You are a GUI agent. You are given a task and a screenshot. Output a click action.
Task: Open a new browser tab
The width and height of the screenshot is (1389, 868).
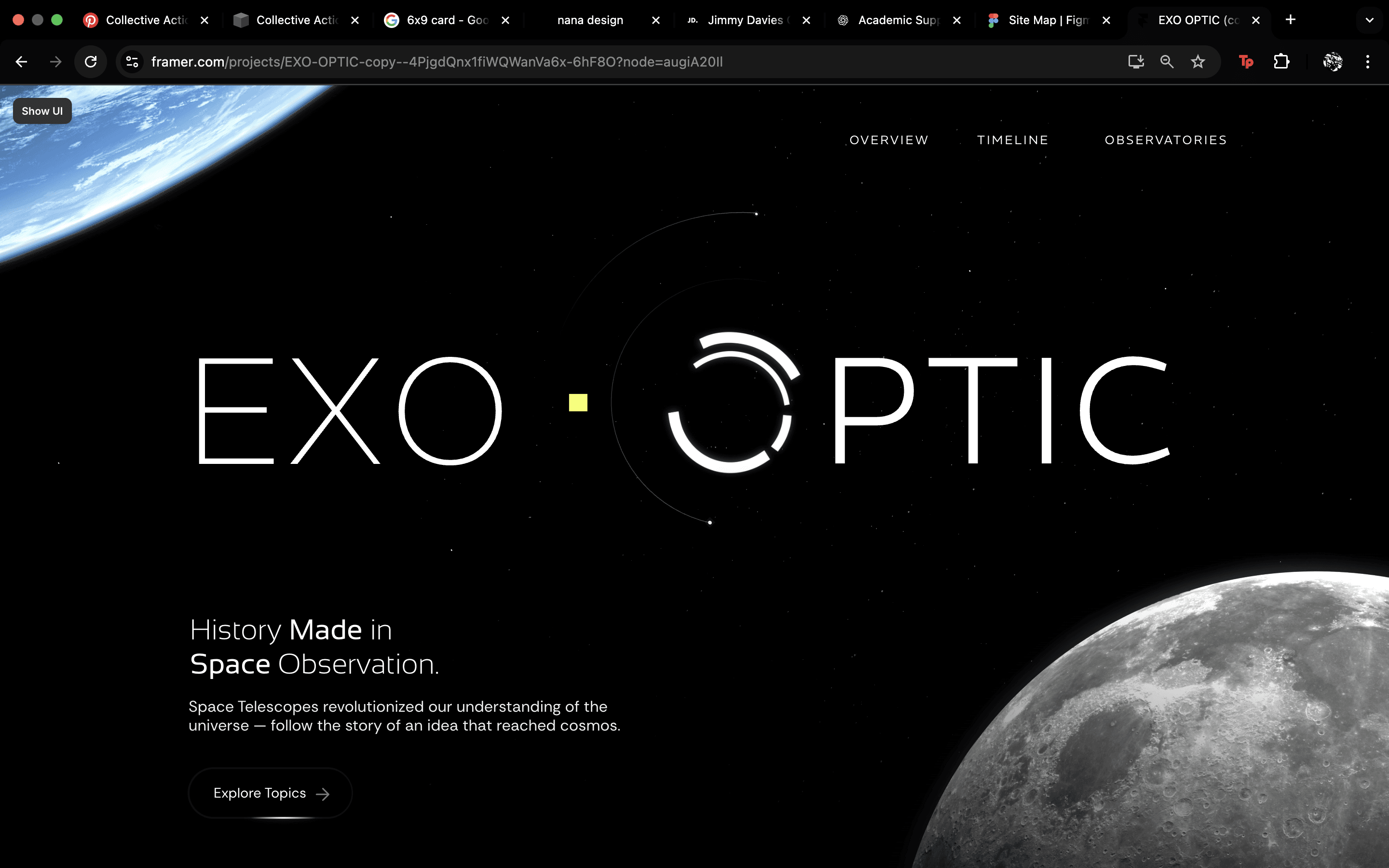point(1290,20)
